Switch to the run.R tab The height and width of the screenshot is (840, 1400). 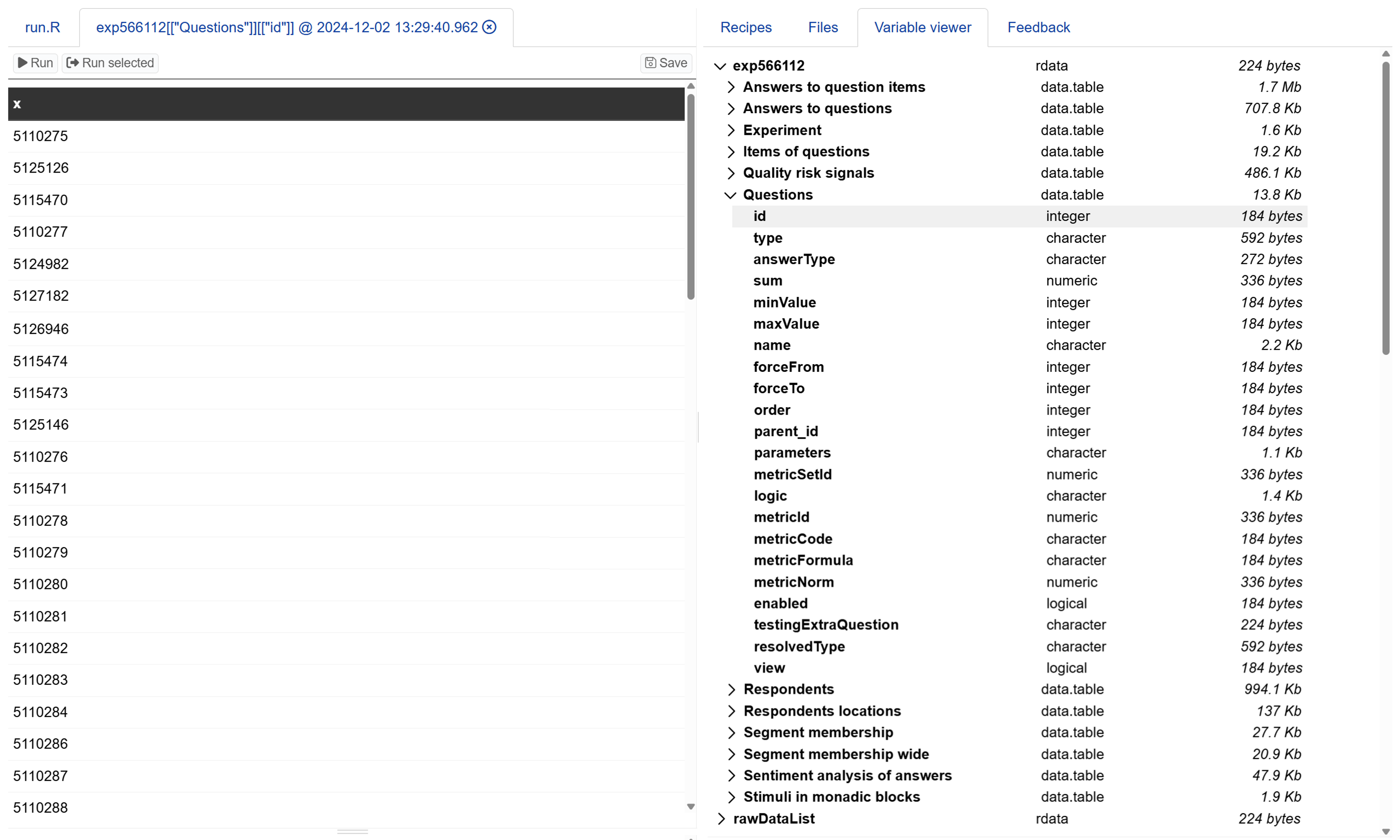[42, 27]
